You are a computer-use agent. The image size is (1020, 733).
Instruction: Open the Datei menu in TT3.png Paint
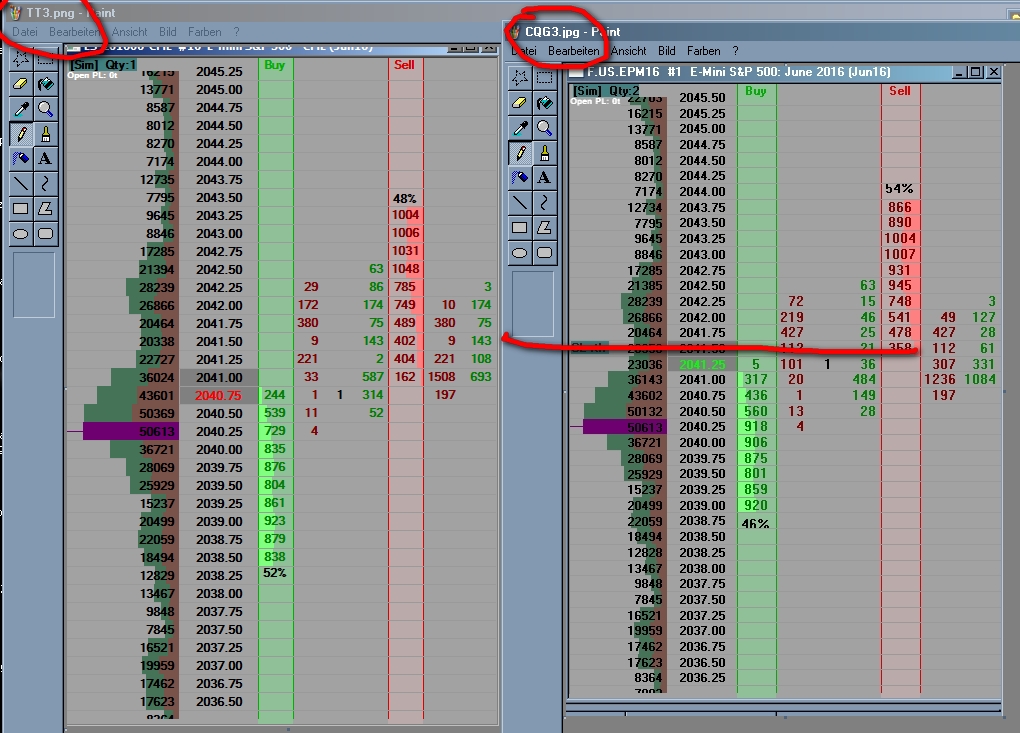(25, 32)
